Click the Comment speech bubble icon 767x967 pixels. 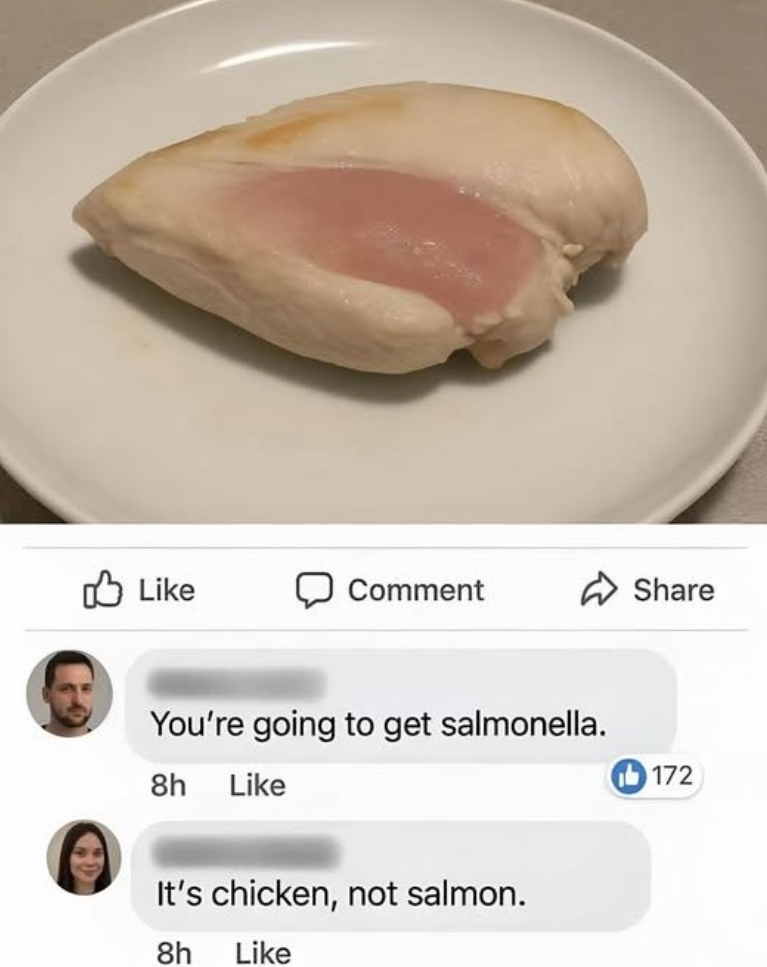pos(314,590)
